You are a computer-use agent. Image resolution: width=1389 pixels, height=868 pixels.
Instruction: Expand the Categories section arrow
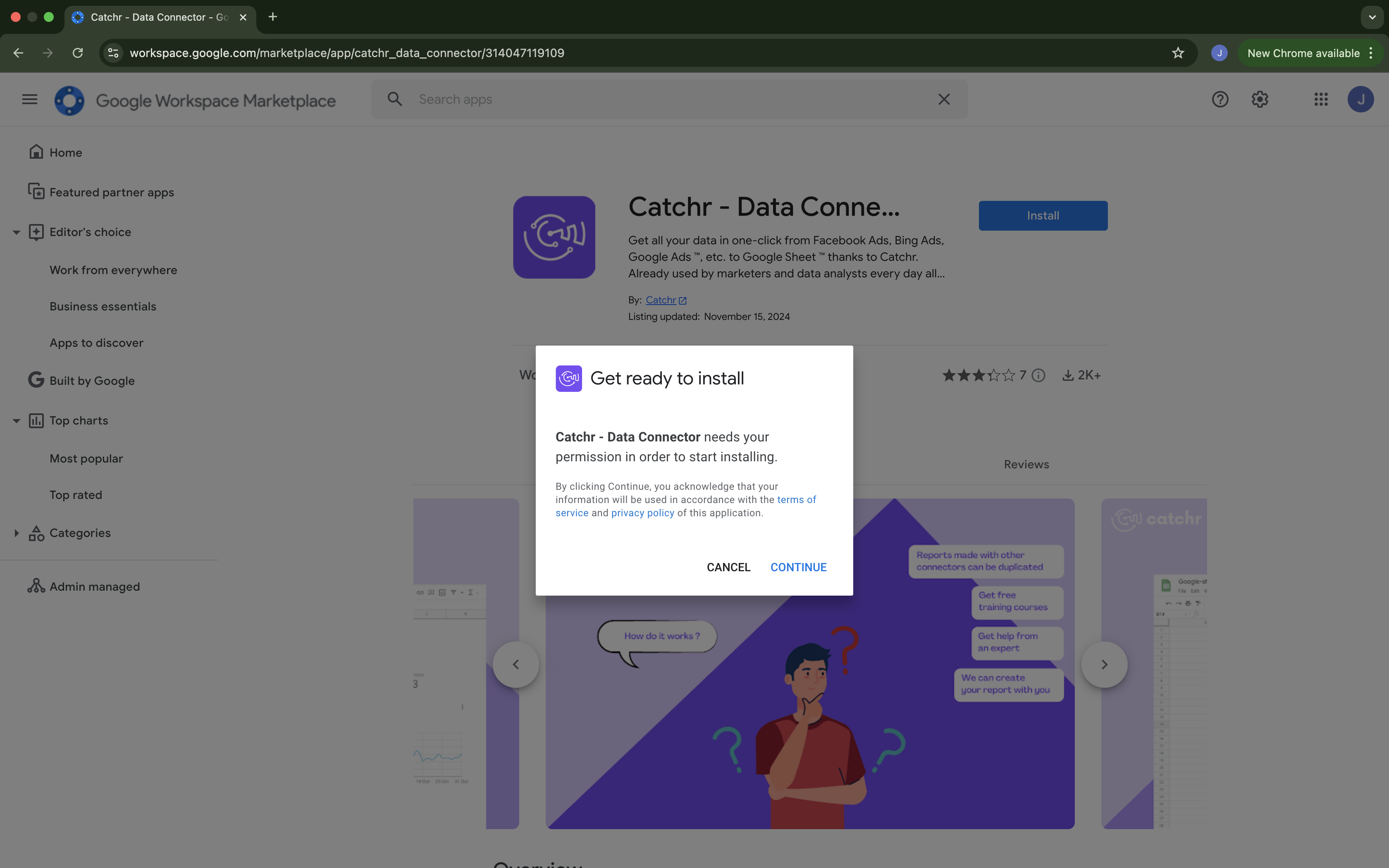tap(17, 533)
